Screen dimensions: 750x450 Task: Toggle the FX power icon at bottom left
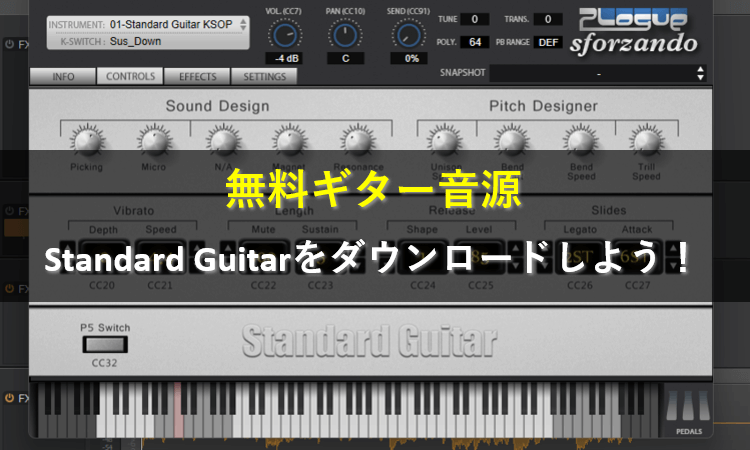click(x=10, y=398)
